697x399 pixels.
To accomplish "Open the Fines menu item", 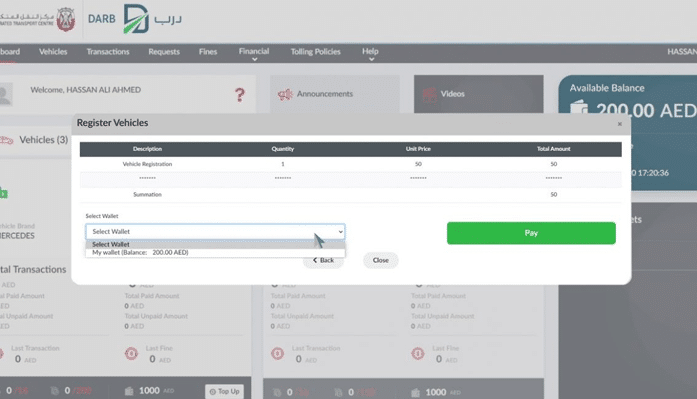I will click(208, 52).
